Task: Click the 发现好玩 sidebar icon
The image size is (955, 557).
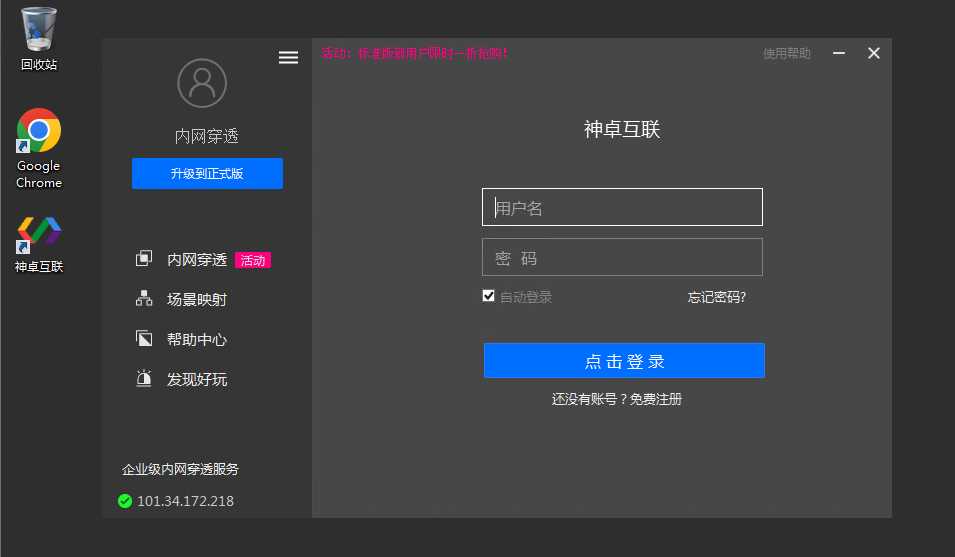Action: coord(144,379)
